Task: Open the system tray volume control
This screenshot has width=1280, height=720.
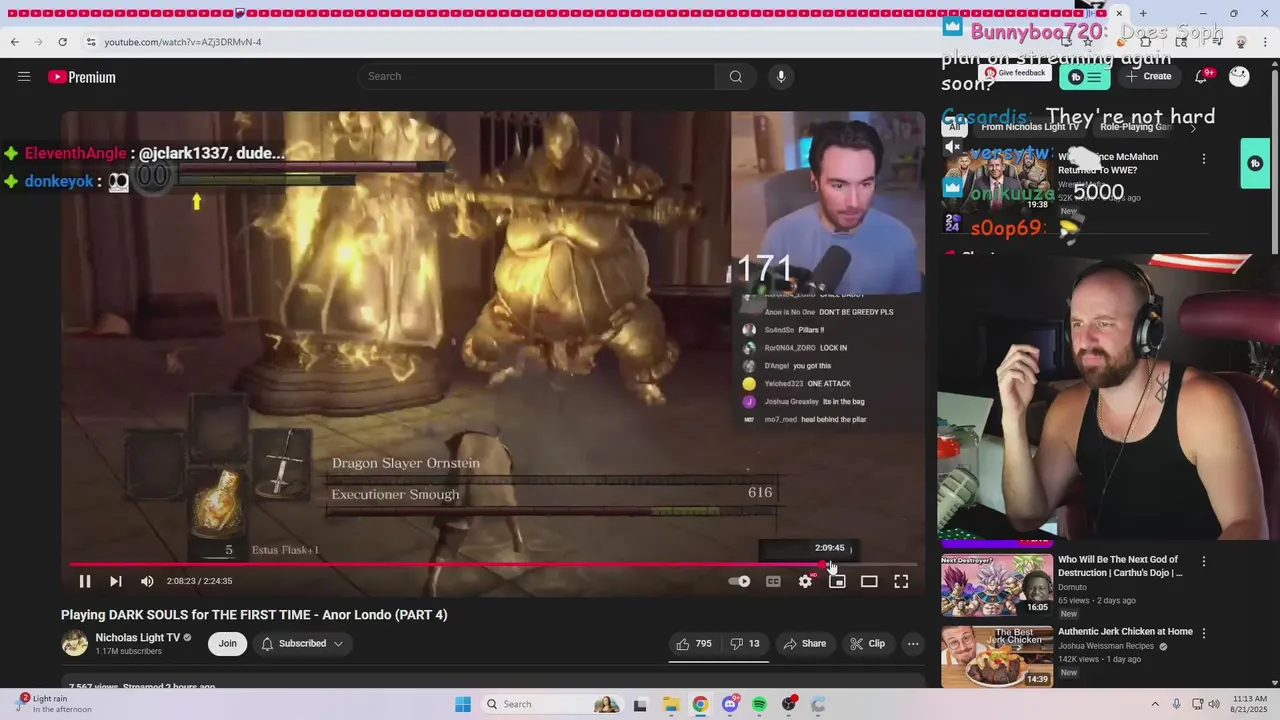Action: pos(1215,704)
